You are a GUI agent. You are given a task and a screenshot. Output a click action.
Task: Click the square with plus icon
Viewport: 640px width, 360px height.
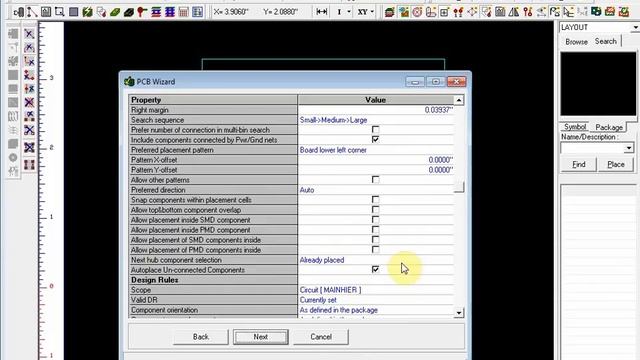(x=444, y=12)
